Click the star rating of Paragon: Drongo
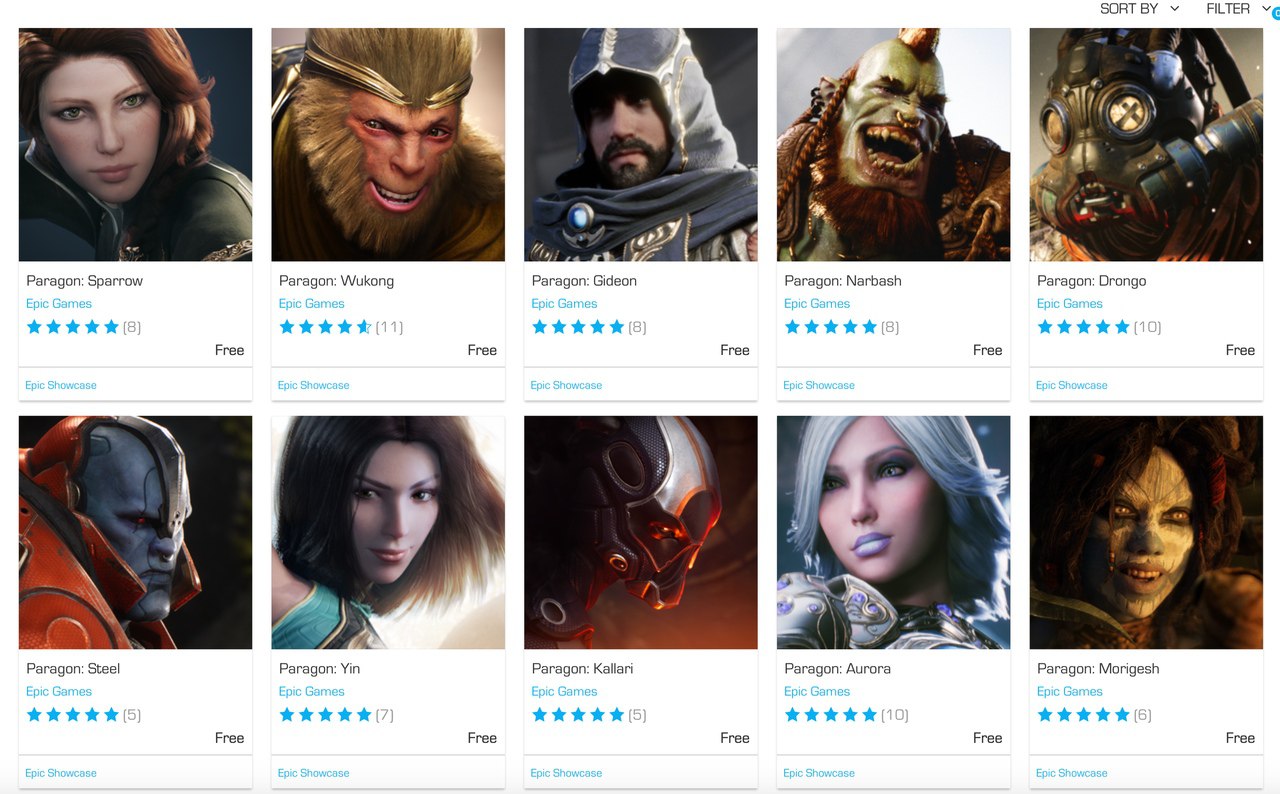The height and width of the screenshot is (794, 1280). 1083,327
